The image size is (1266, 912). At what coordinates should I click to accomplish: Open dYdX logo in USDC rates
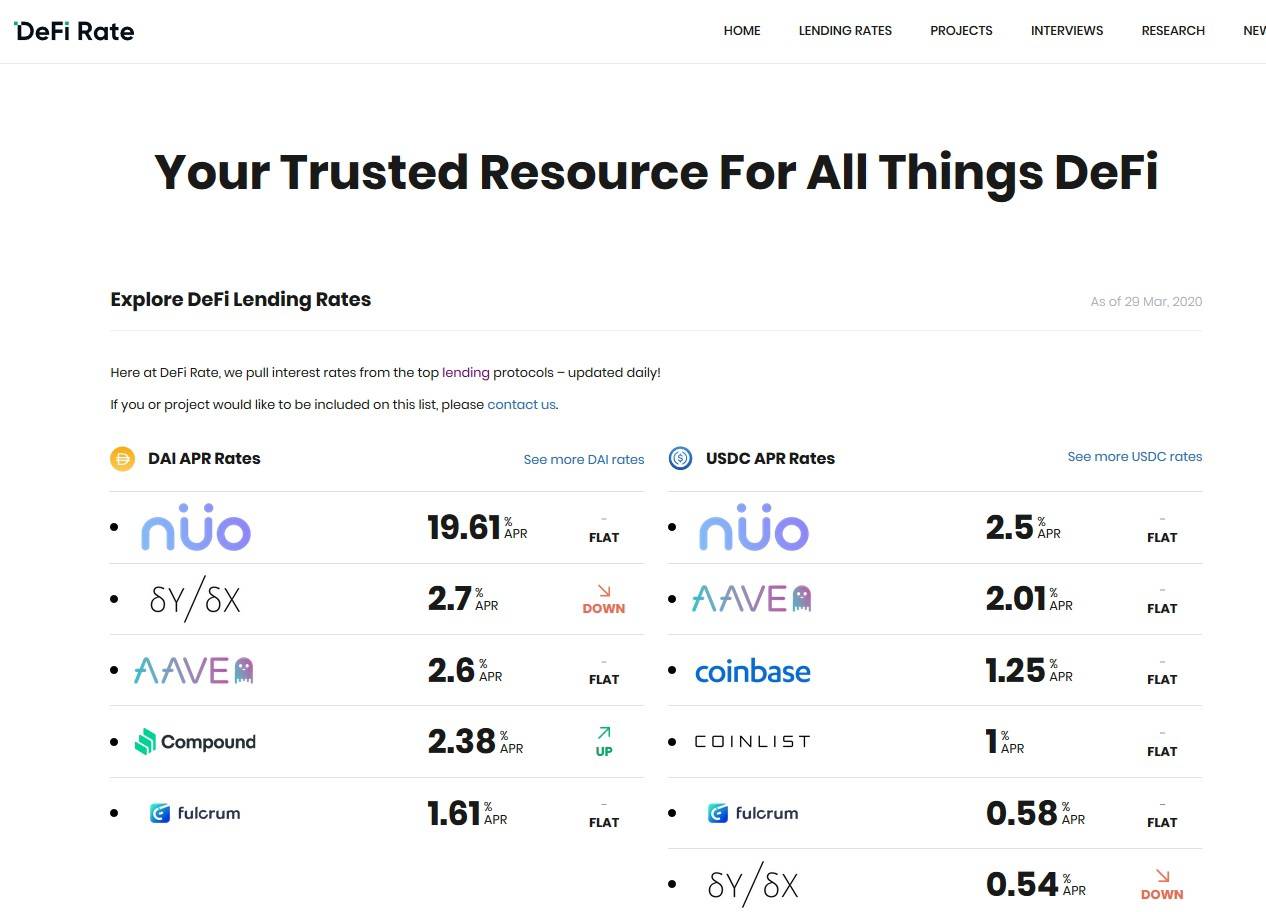(x=753, y=885)
